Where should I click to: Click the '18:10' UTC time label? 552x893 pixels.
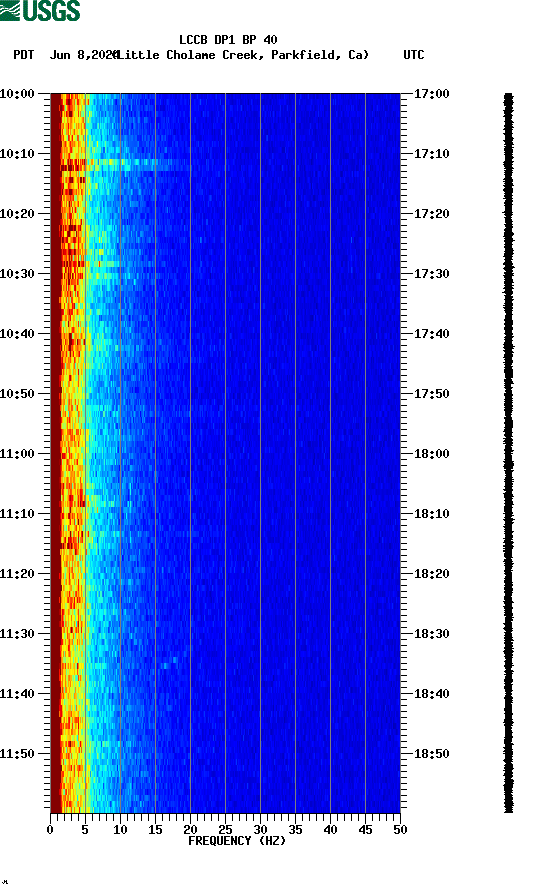click(431, 513)
